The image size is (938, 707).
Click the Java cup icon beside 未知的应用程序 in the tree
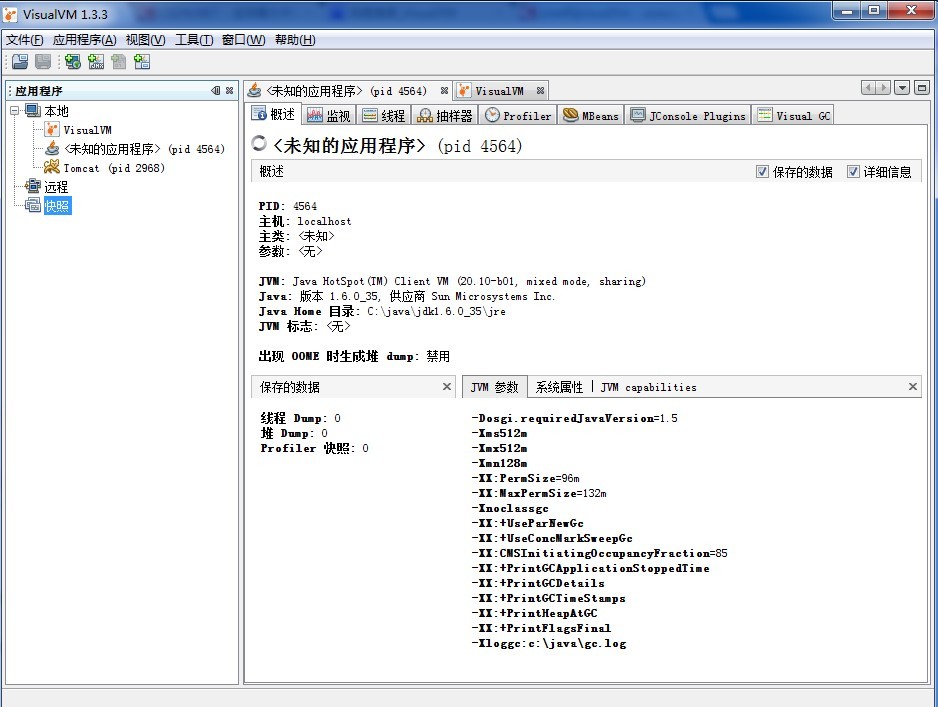[x=52, y=148]
